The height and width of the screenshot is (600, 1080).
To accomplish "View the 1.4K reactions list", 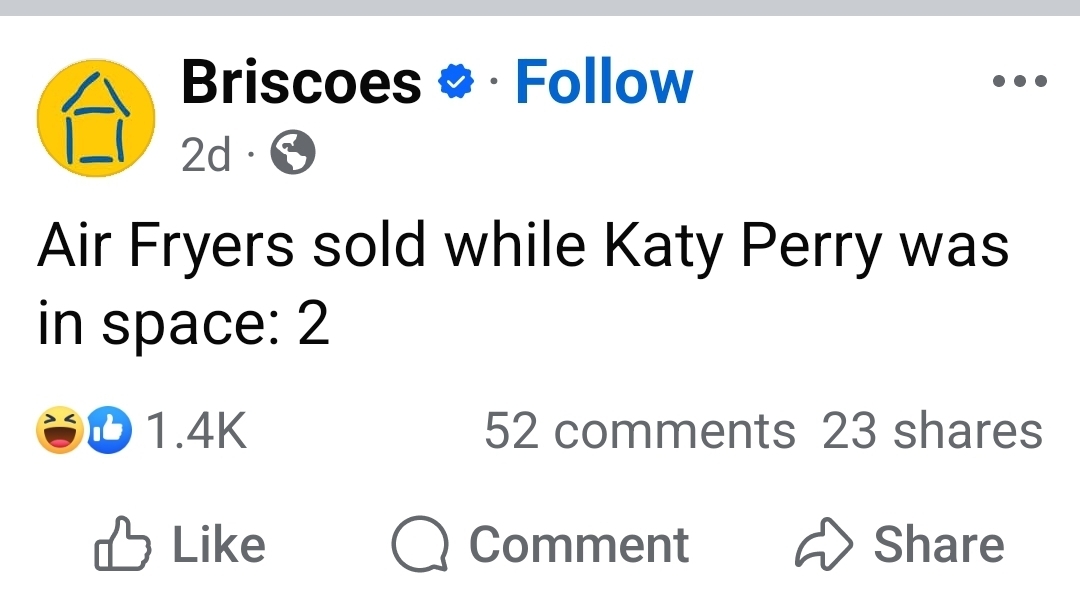I will click(196, 431).
